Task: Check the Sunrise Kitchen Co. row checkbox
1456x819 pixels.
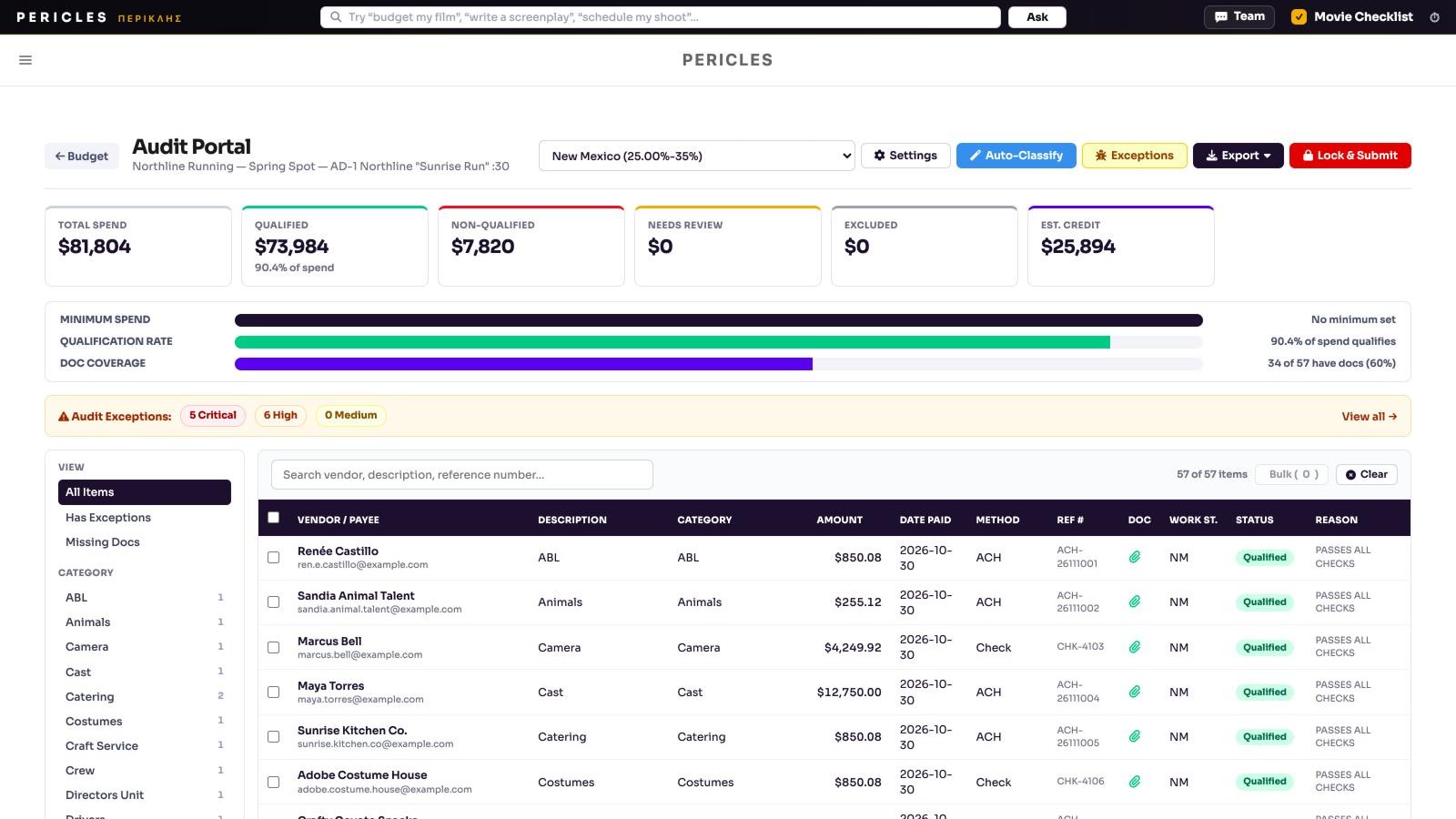Action: tap(273, 736)
